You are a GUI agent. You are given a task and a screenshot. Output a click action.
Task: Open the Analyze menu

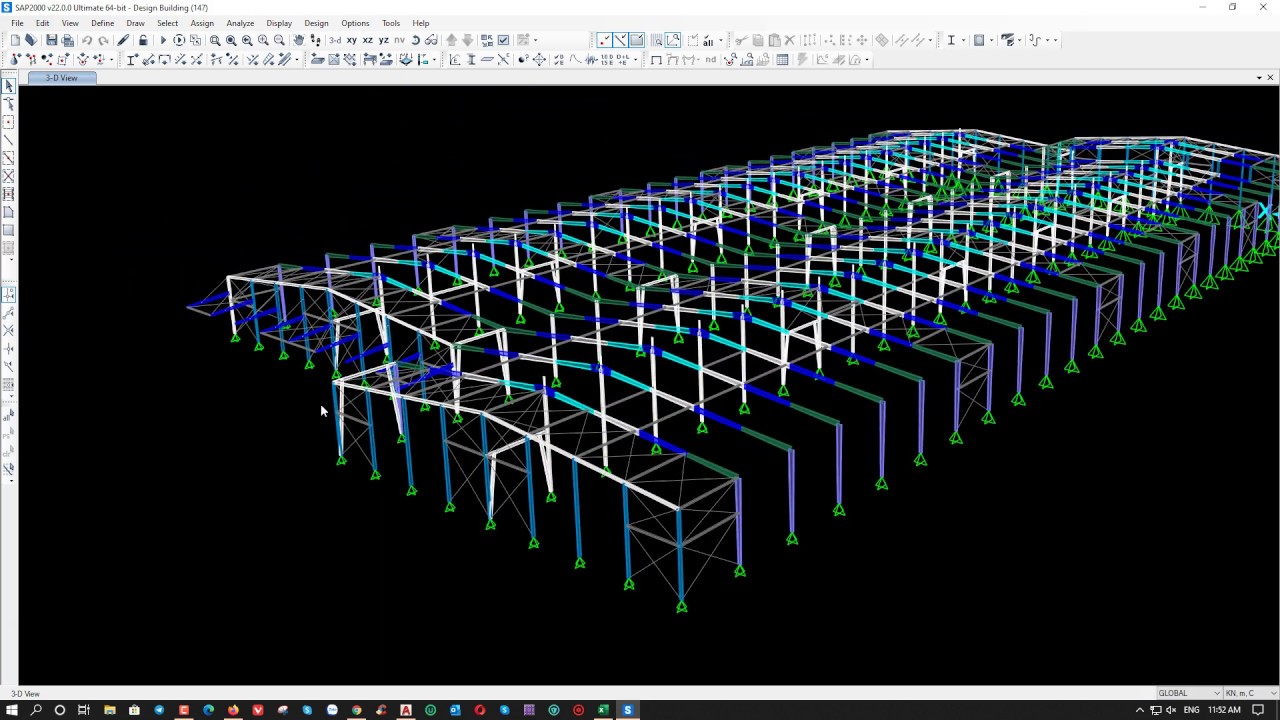click(x=240, y=23)
